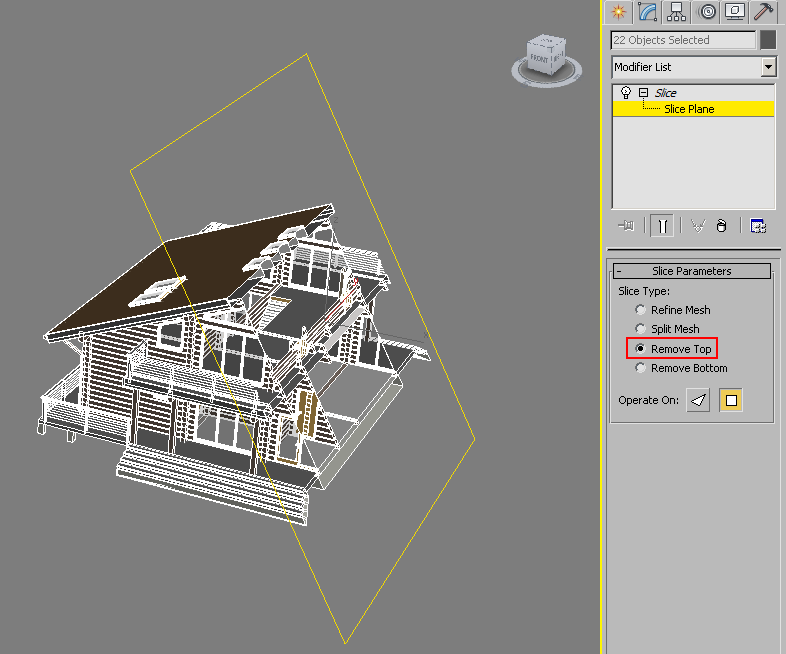Open Configure Modifier Sets icon
Viewport: 786px width, 654px height.
758,226
